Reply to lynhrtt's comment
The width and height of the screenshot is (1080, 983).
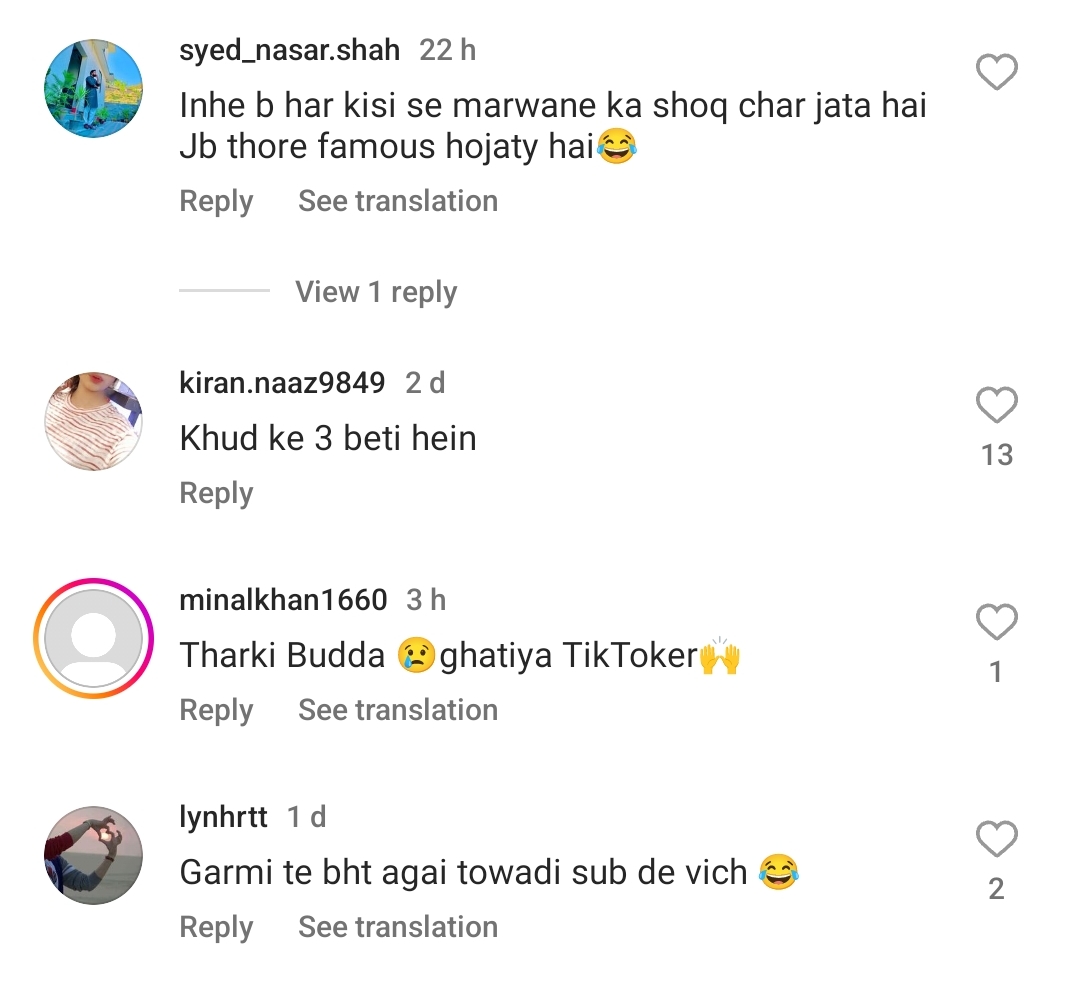[x=216, y=927]
